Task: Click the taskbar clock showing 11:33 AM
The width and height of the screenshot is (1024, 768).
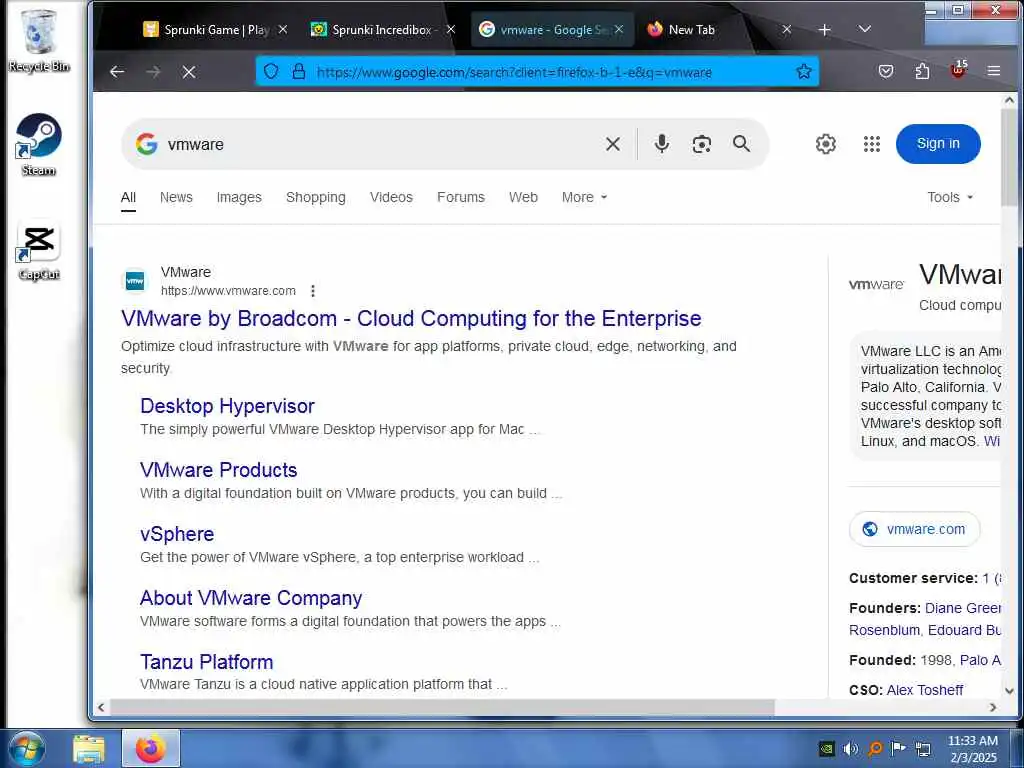Action: pyautogui.click(x=972, y=749)
